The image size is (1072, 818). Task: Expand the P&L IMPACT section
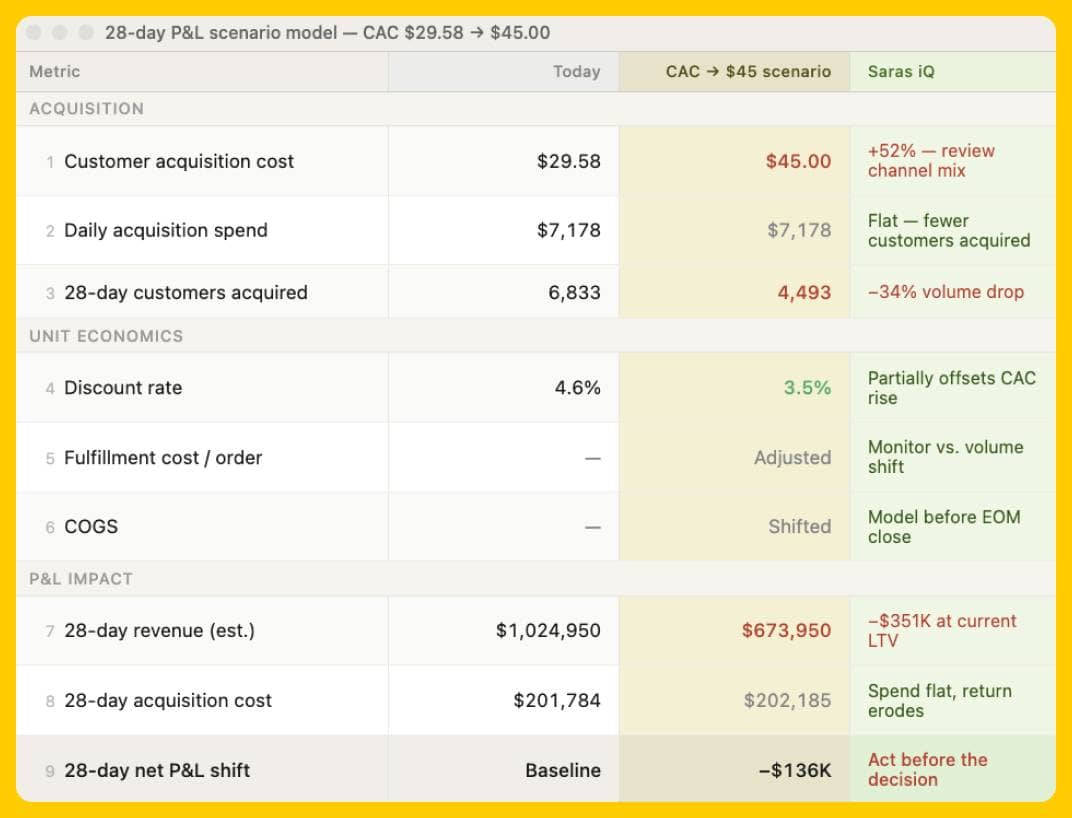coord(77,578)
